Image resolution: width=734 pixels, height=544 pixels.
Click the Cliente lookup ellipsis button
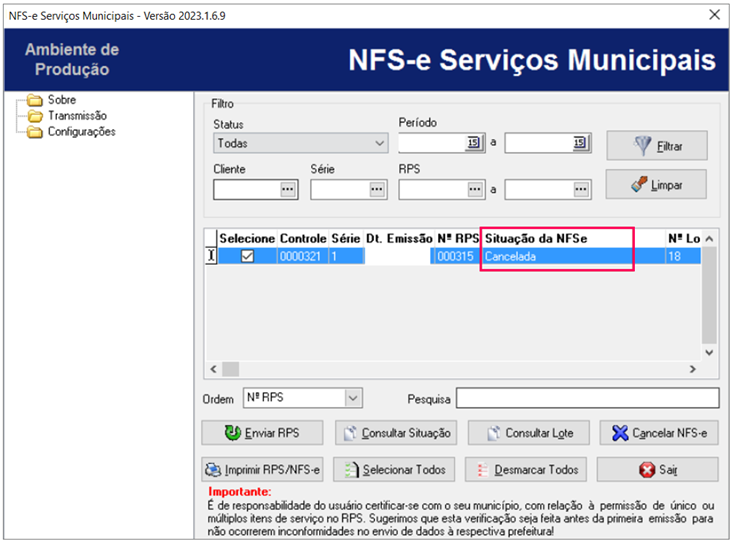point(288,189)
